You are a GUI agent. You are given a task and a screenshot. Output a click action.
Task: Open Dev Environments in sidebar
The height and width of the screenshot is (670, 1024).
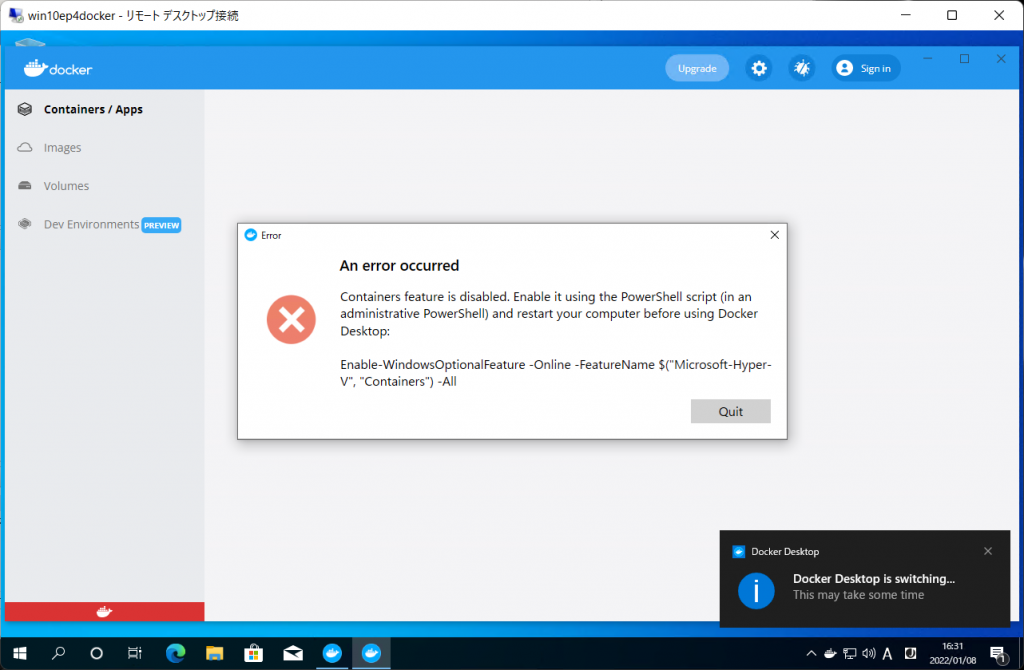pyautogui.click(x=91, y=225)
